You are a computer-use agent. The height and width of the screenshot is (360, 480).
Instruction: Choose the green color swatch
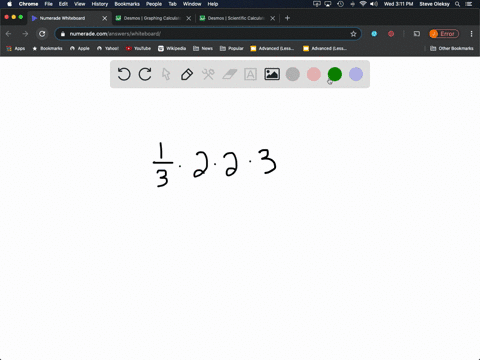pyautogui.click(x=335, y=74)
